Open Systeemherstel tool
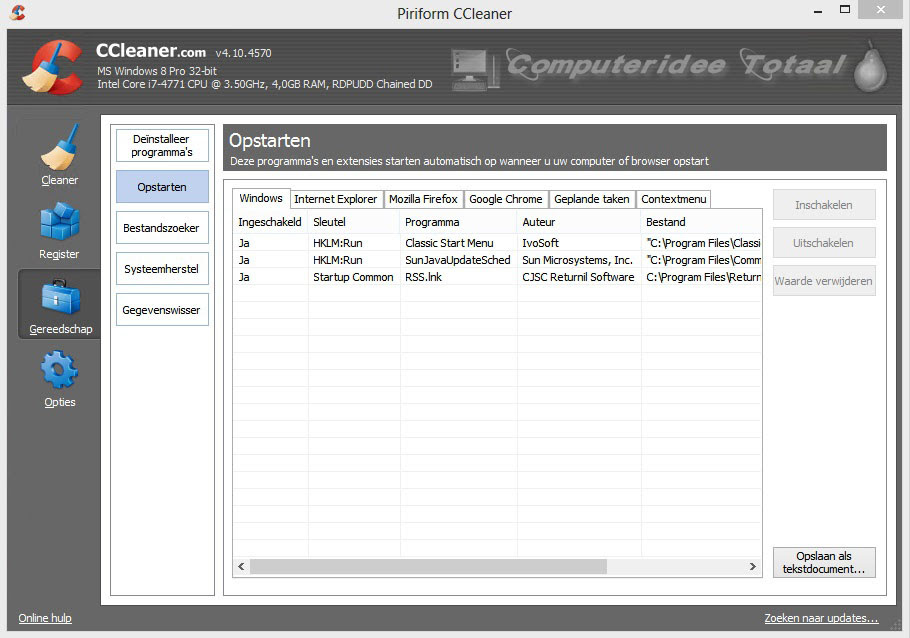Viewport: 910px width, 638px height. coord(162,269)
